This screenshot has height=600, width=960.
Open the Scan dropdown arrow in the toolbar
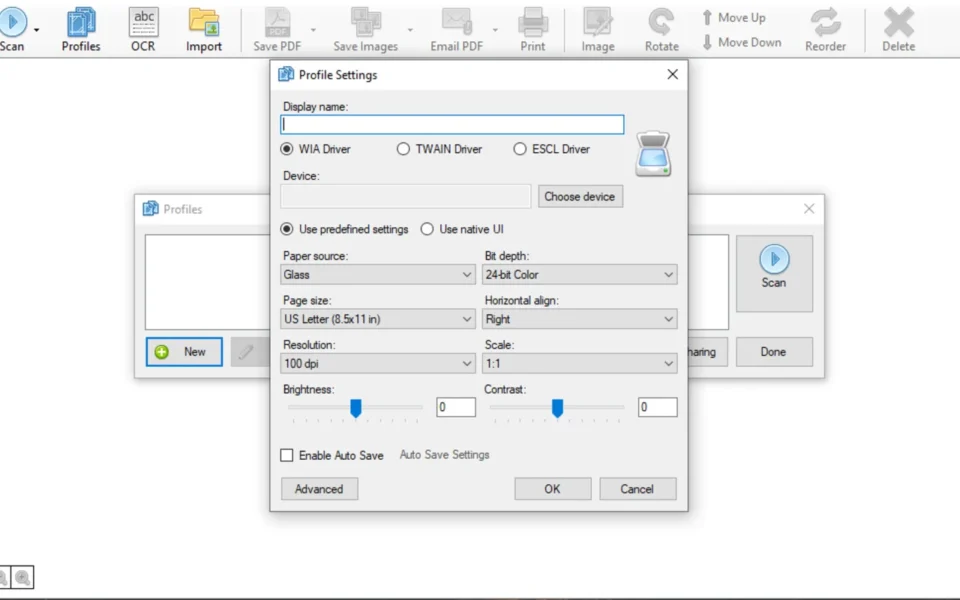[37, 29]
